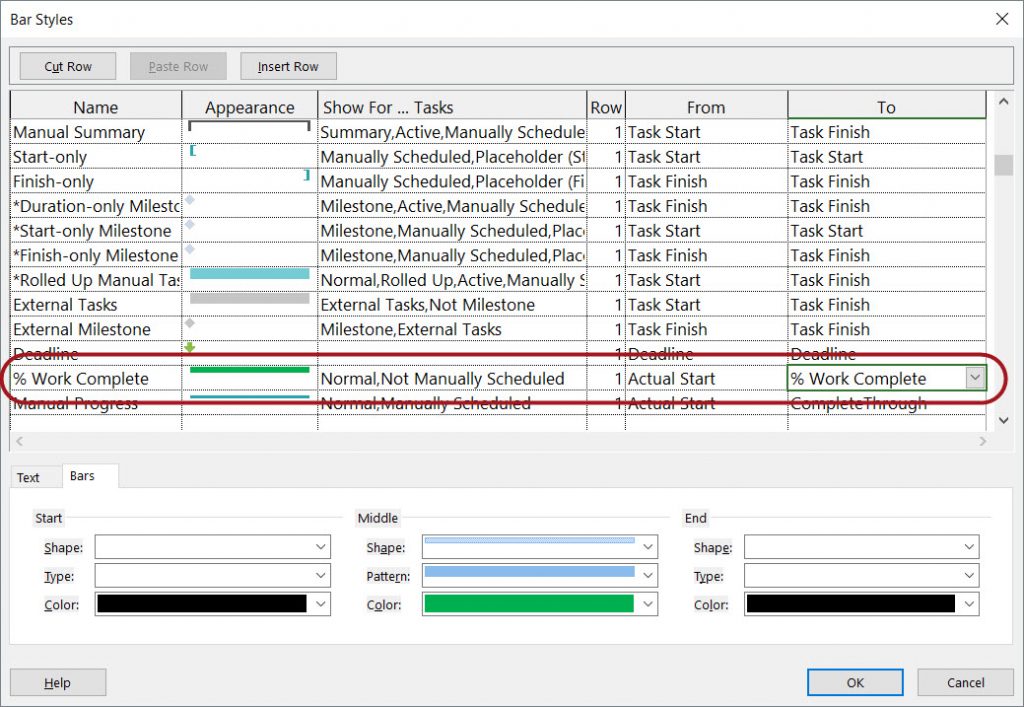
Task: Select the % Work Complete name cell
Action: click(x=96, y=379)
